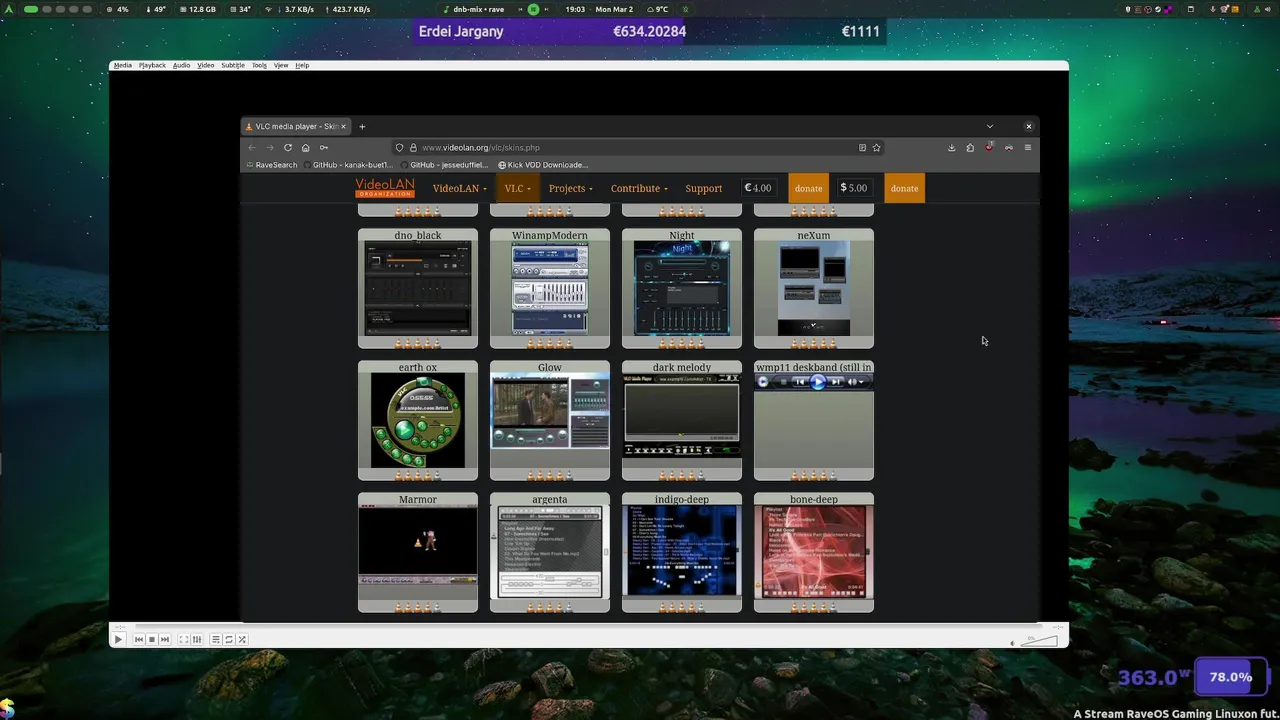Click the browser forward arrow
Screen dimensions: 1280x720
click(x=269, y=147)
